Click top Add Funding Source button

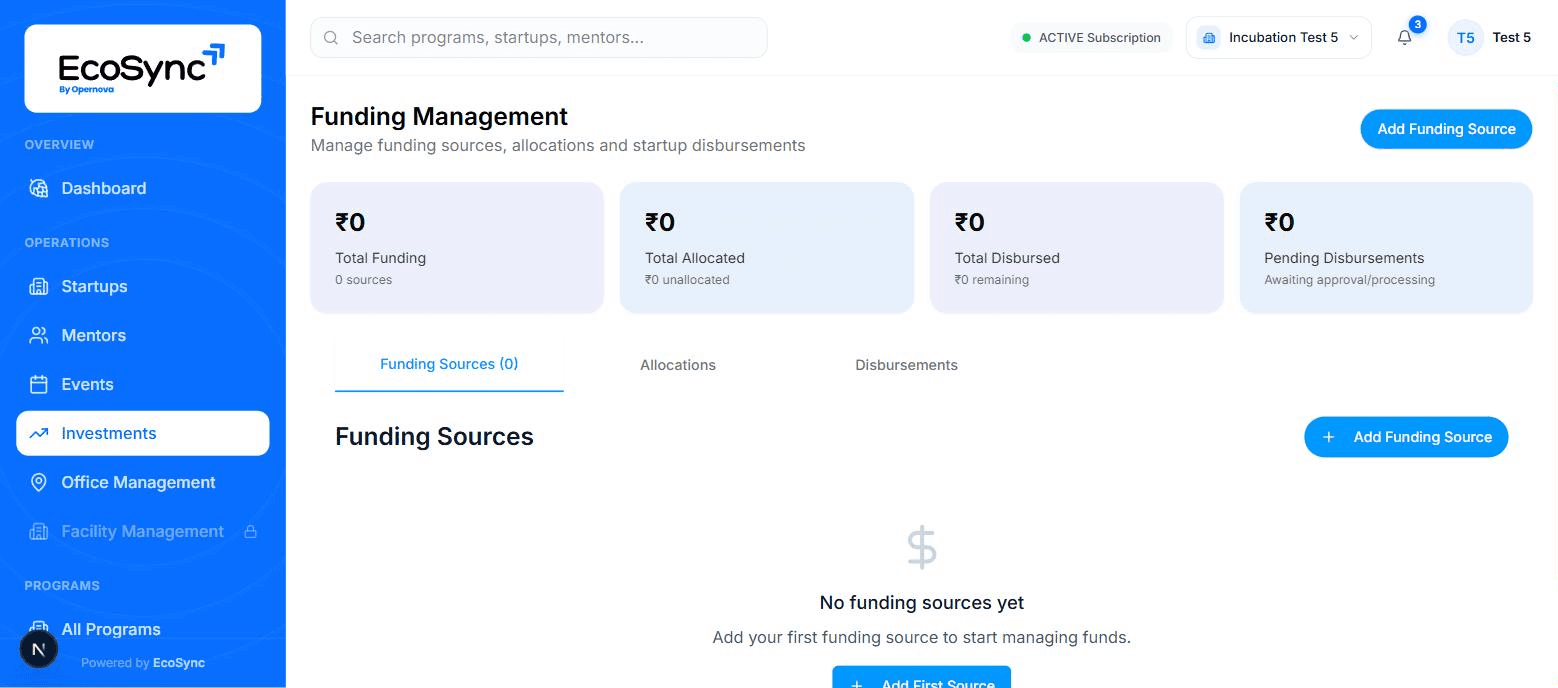pyautogui.click(x=1446, y=129)
